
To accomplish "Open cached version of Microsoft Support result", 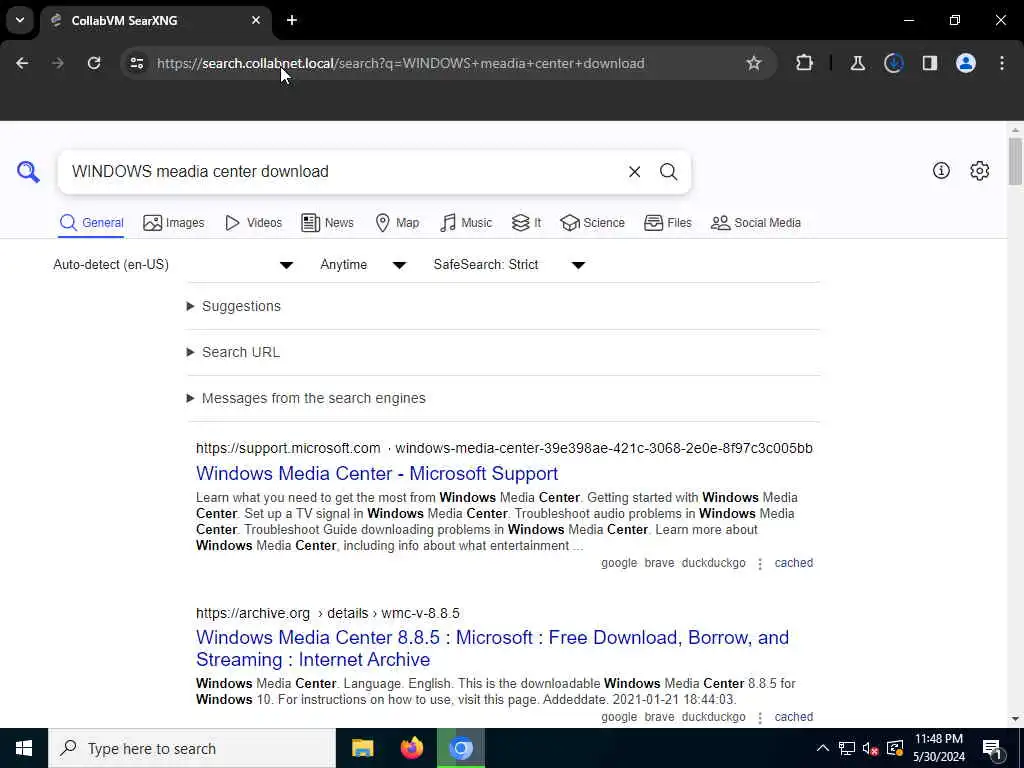I will pyautogui.click(x=793, y=563).
